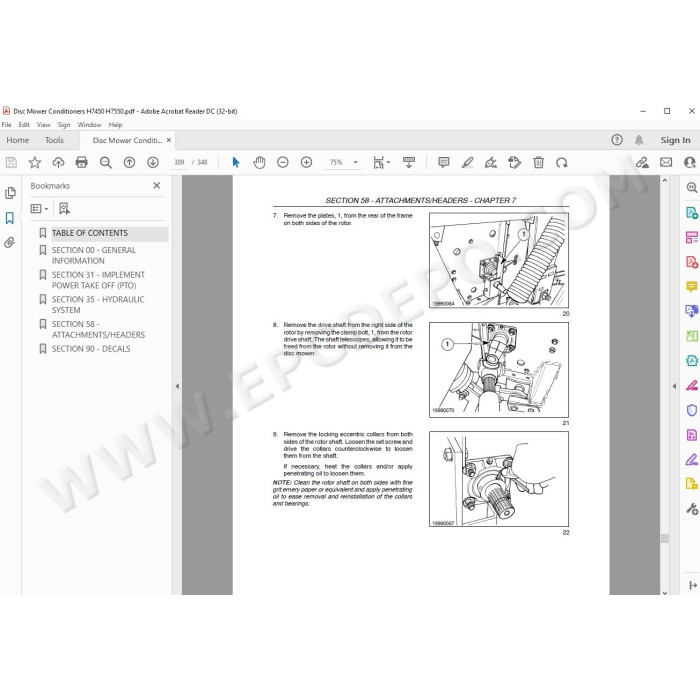Send file by email envelope icon

coord(666,162)
